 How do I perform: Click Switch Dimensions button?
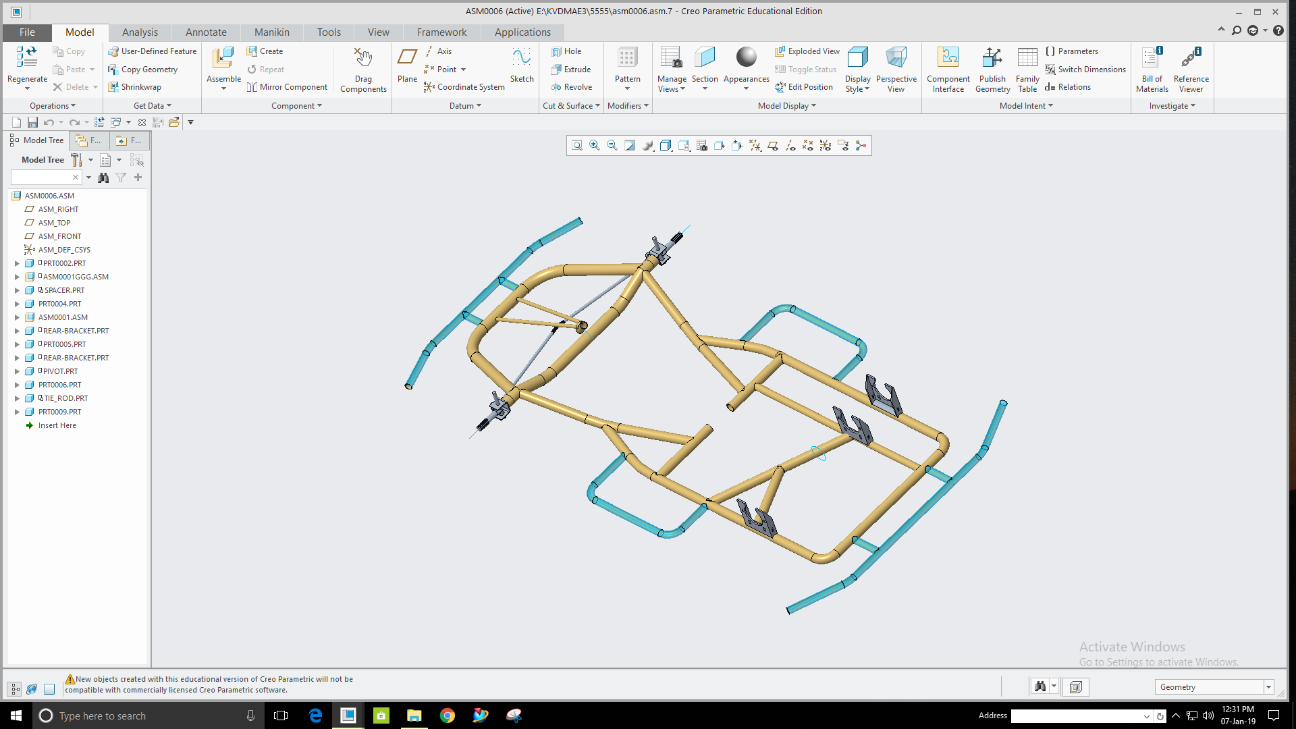(1085, 69)
